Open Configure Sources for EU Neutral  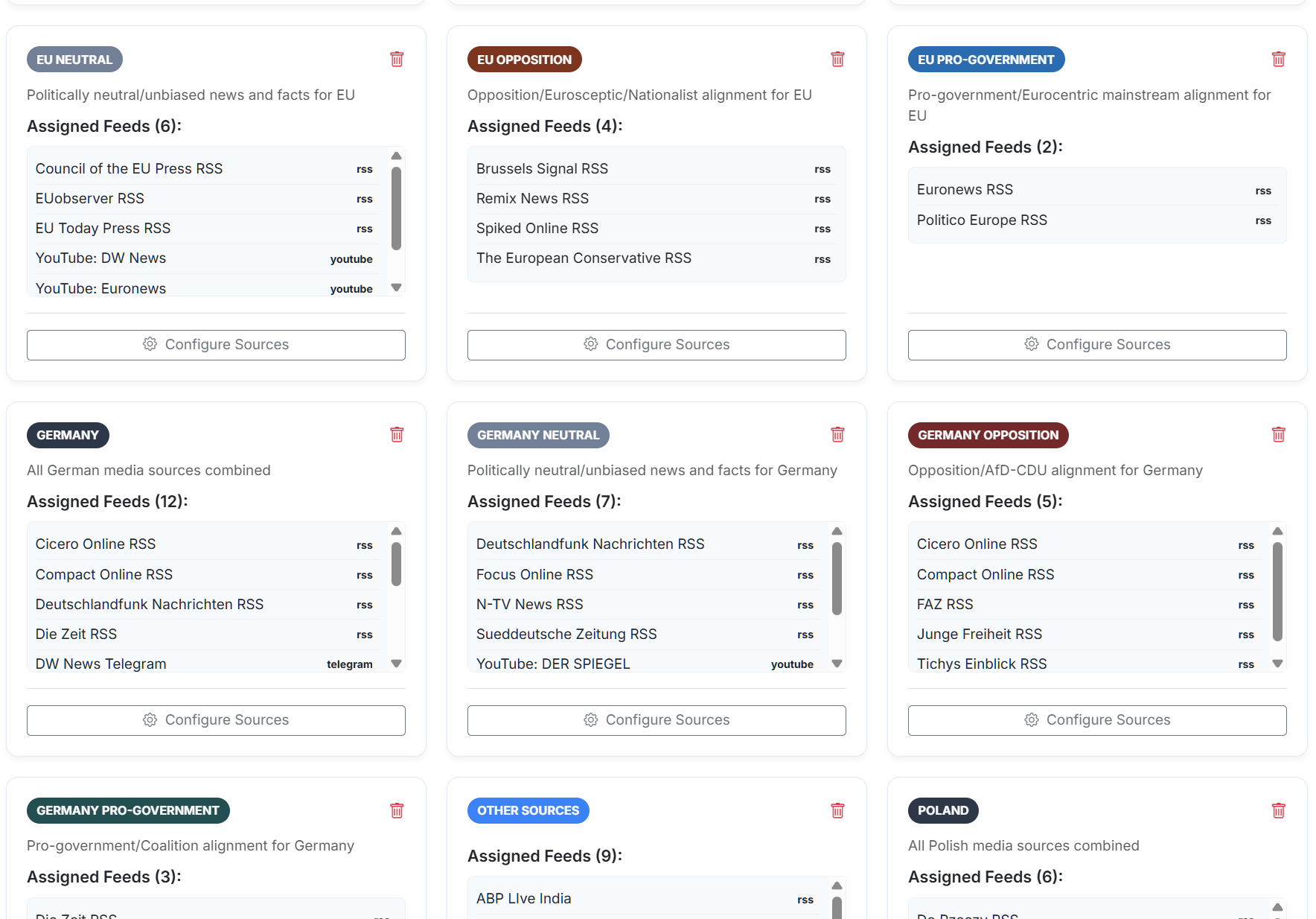pyautogui.click(x=216, y=345)
